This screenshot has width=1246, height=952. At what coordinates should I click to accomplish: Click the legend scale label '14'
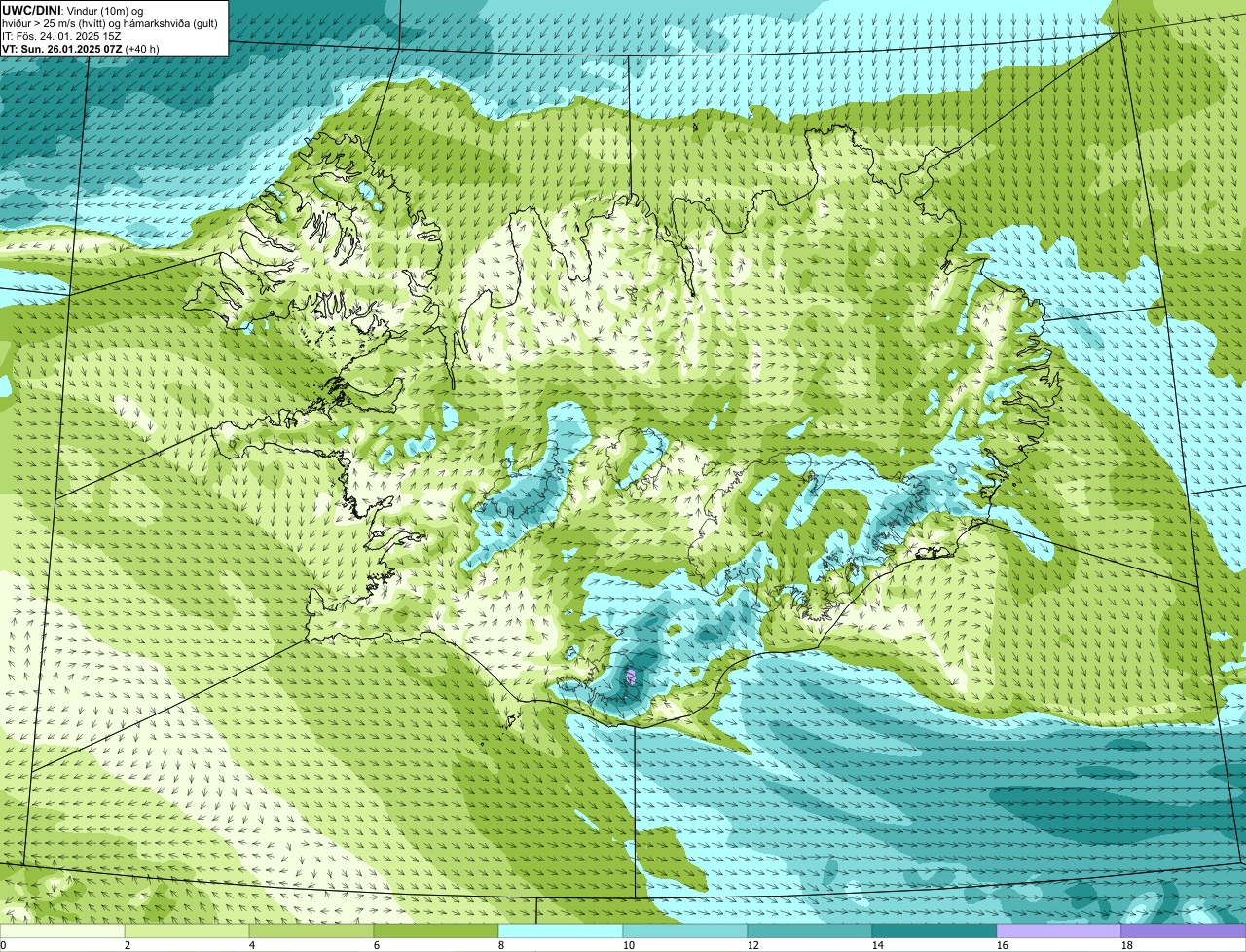pyautogui.click(x=878, y=945)
